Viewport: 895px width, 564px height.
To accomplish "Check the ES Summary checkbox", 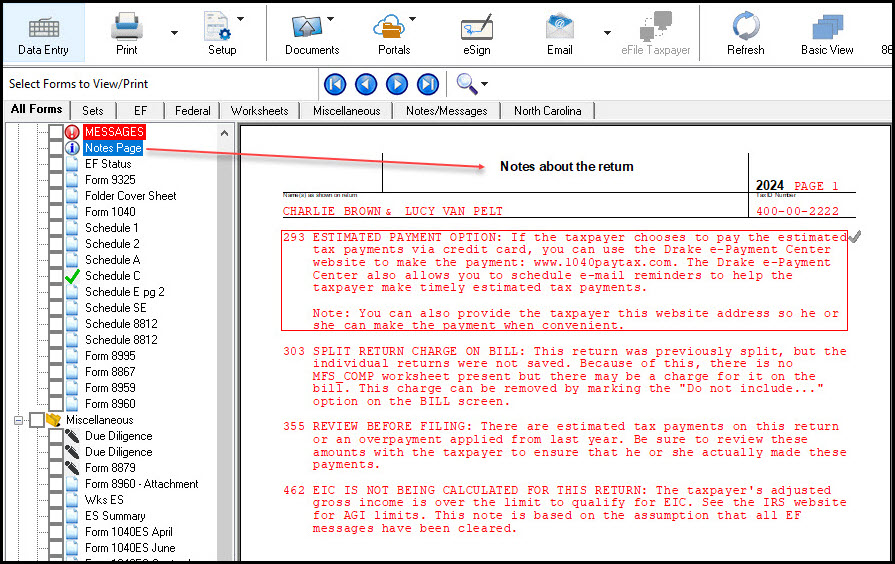I will (x=55, y=516).
